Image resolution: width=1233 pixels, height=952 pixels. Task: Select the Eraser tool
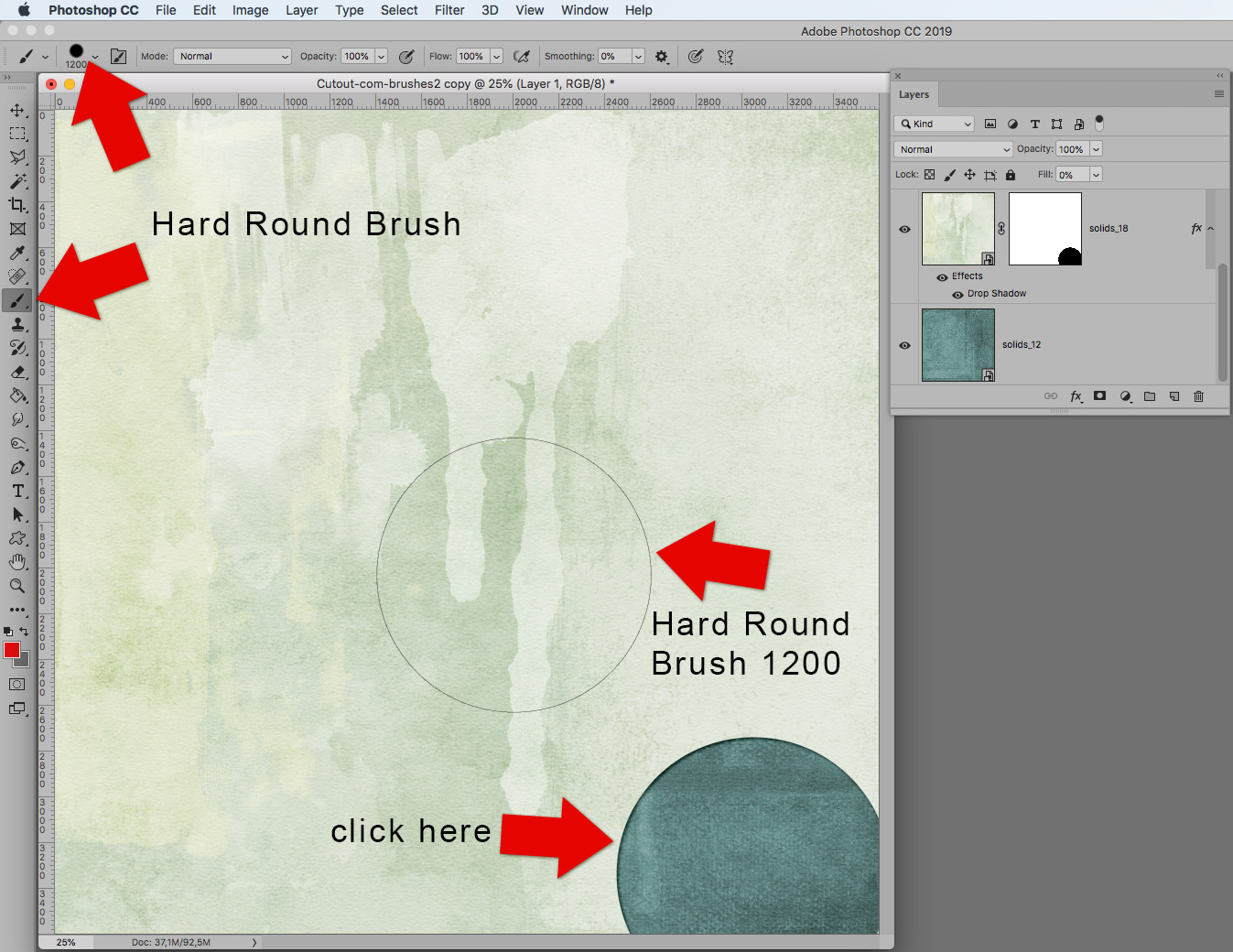coord(17,372)
